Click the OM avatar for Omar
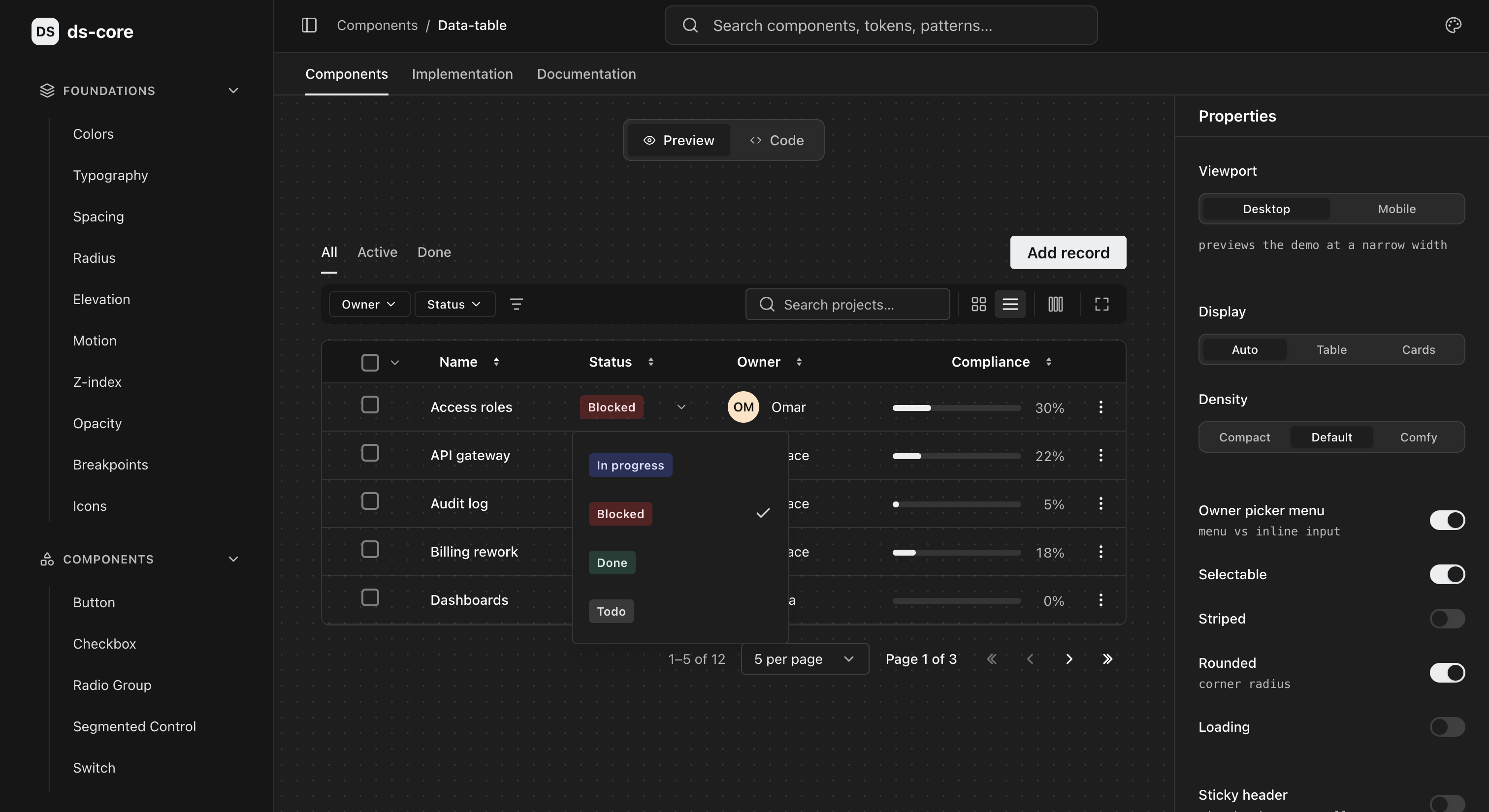The height and width of the screenshot is (812, 1489). click(744, 407)
